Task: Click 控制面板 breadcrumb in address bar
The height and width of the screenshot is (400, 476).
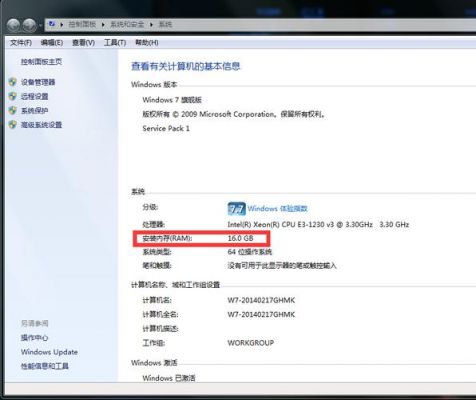Action: tap(82, 24)
